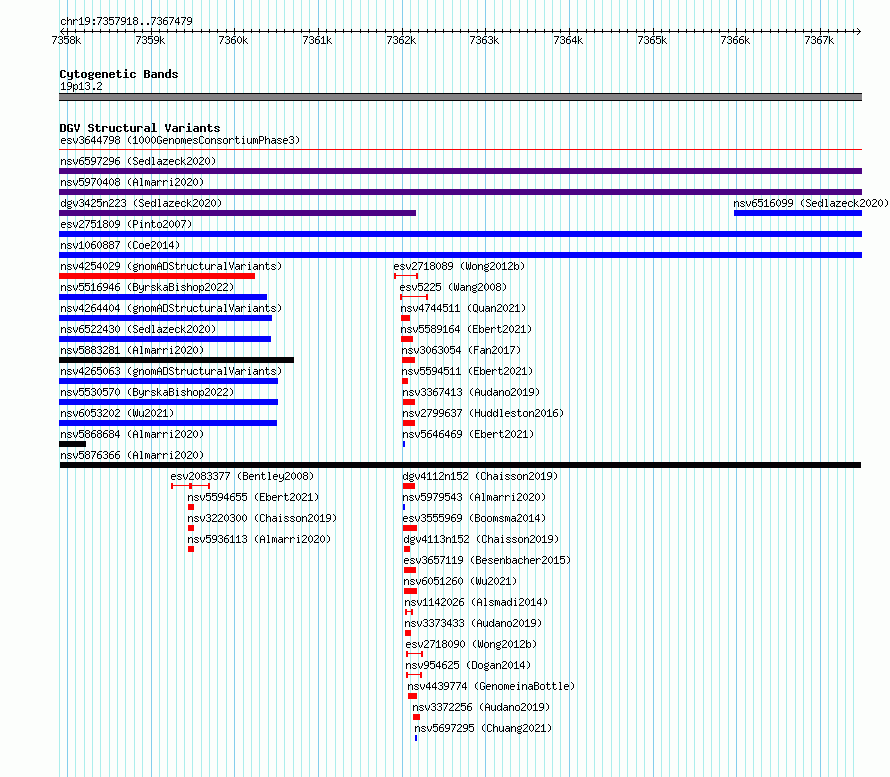Open the nsv5970408 (Almarri2020) variant label
The height and width of the screenshot is (777, 890).
click(132, 182)
